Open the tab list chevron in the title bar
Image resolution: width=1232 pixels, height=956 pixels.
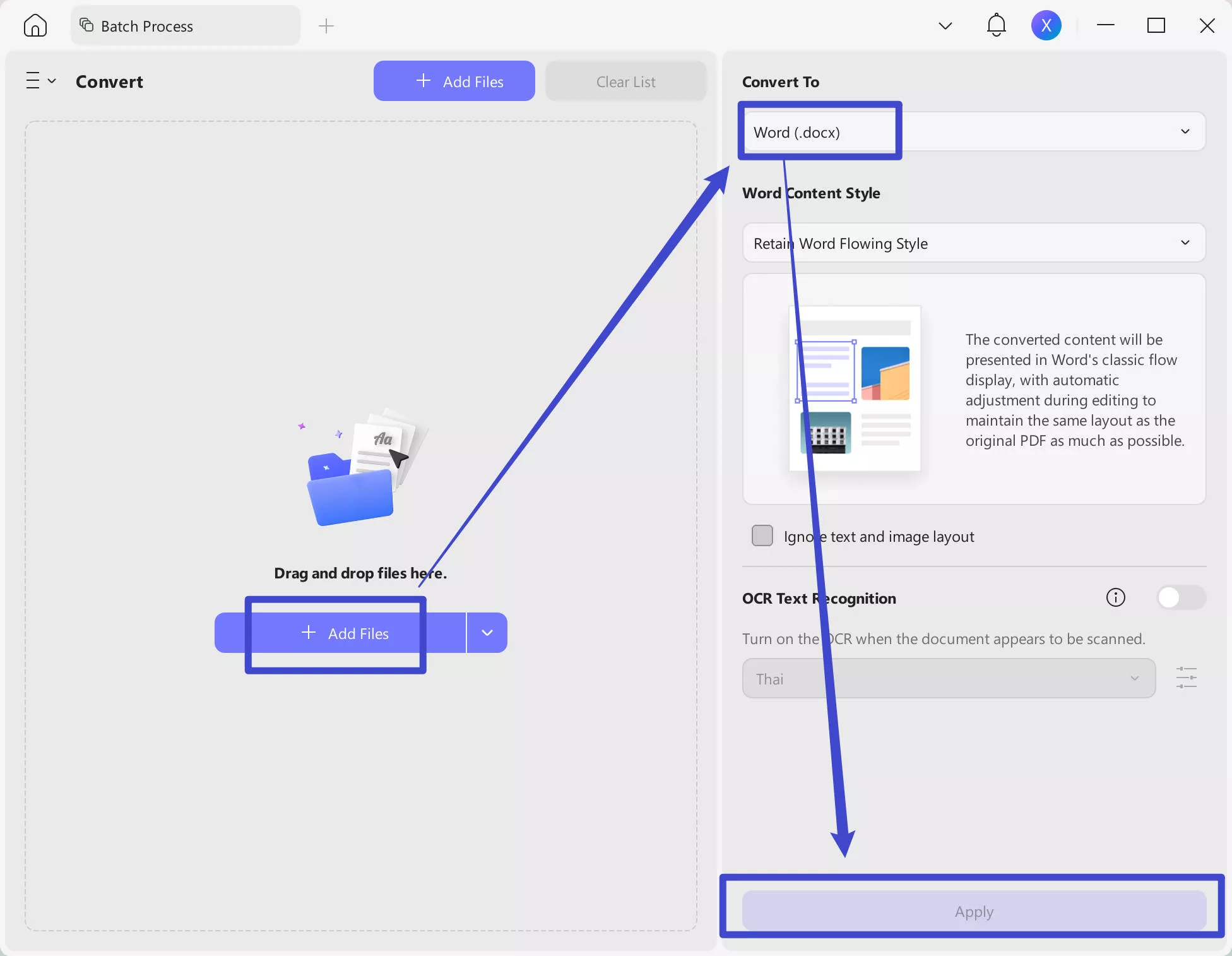tap(945, 26)
